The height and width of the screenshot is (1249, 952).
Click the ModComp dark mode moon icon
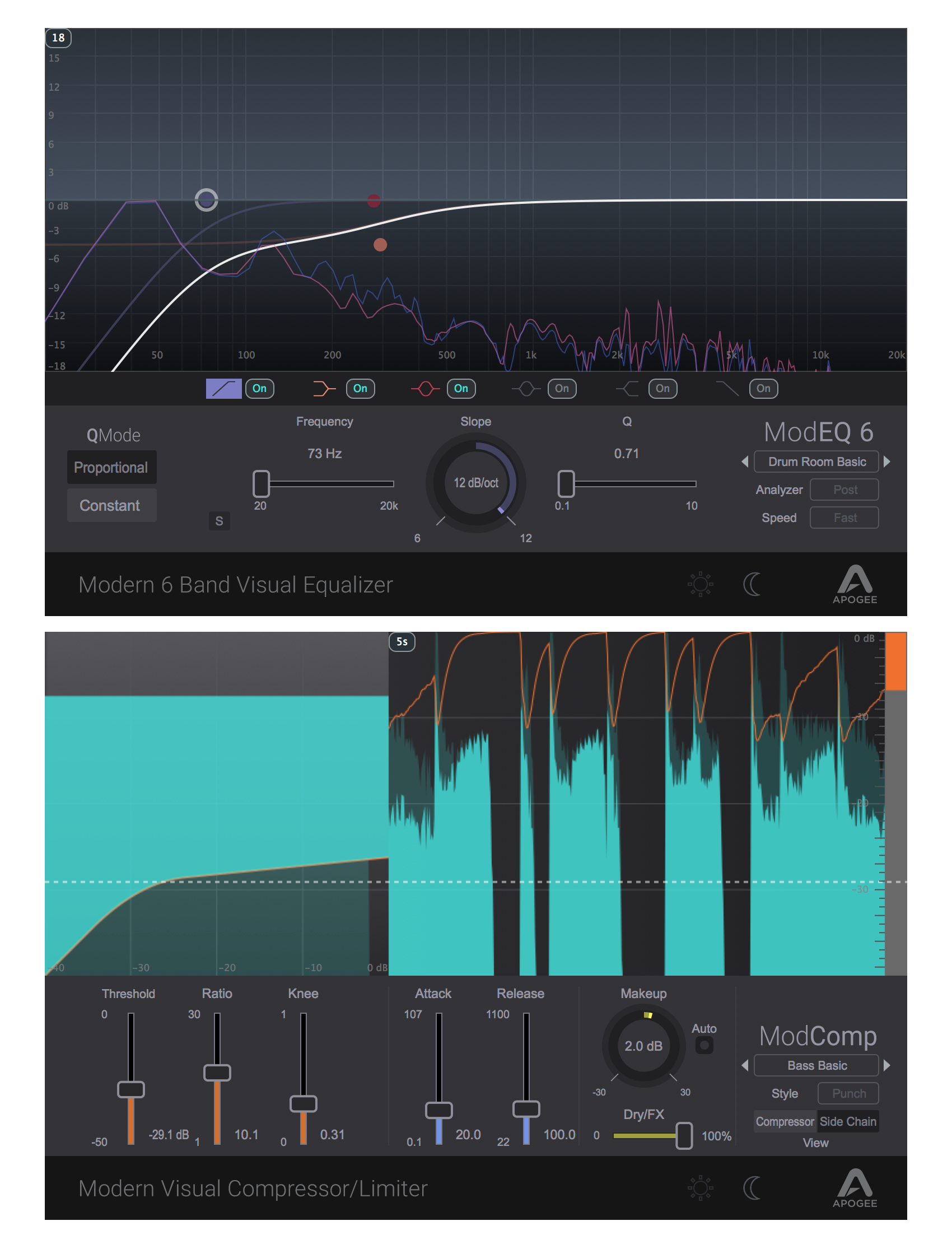click(x=752, y=1187)
